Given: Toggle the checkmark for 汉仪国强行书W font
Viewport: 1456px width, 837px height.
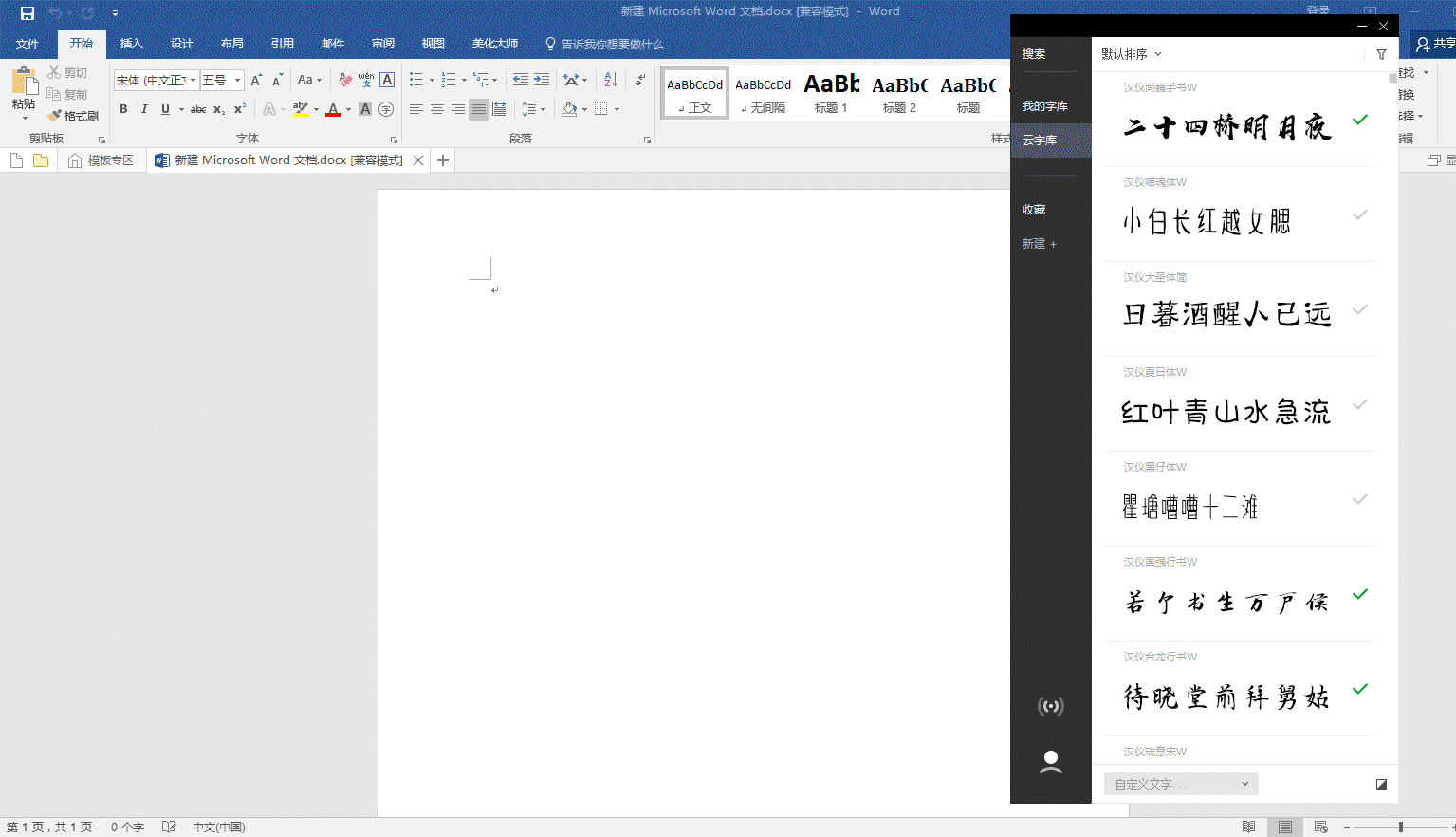Looking at the screenshot, I should click(1360, 594).
